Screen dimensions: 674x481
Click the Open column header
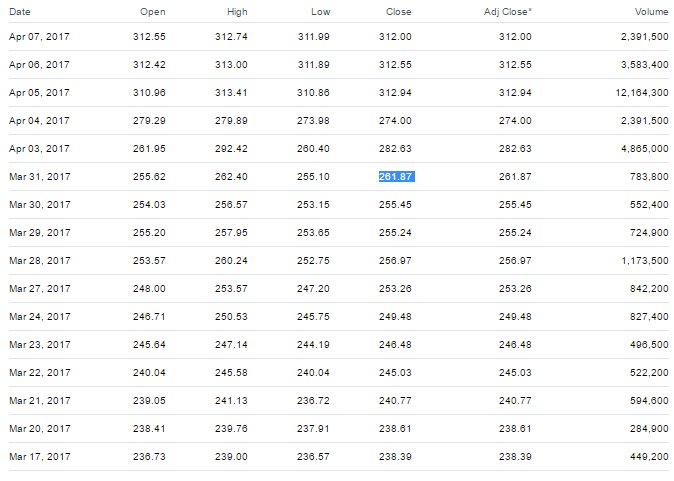click(153, 12)
